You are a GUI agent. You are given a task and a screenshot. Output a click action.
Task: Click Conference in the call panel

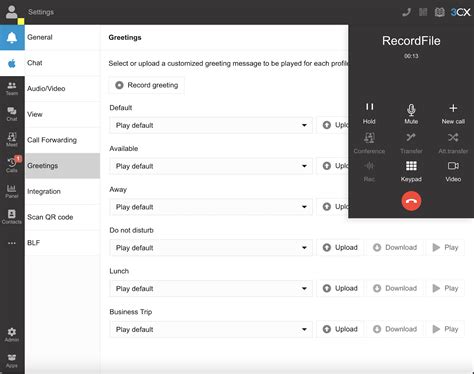click(x=369, y=143)
